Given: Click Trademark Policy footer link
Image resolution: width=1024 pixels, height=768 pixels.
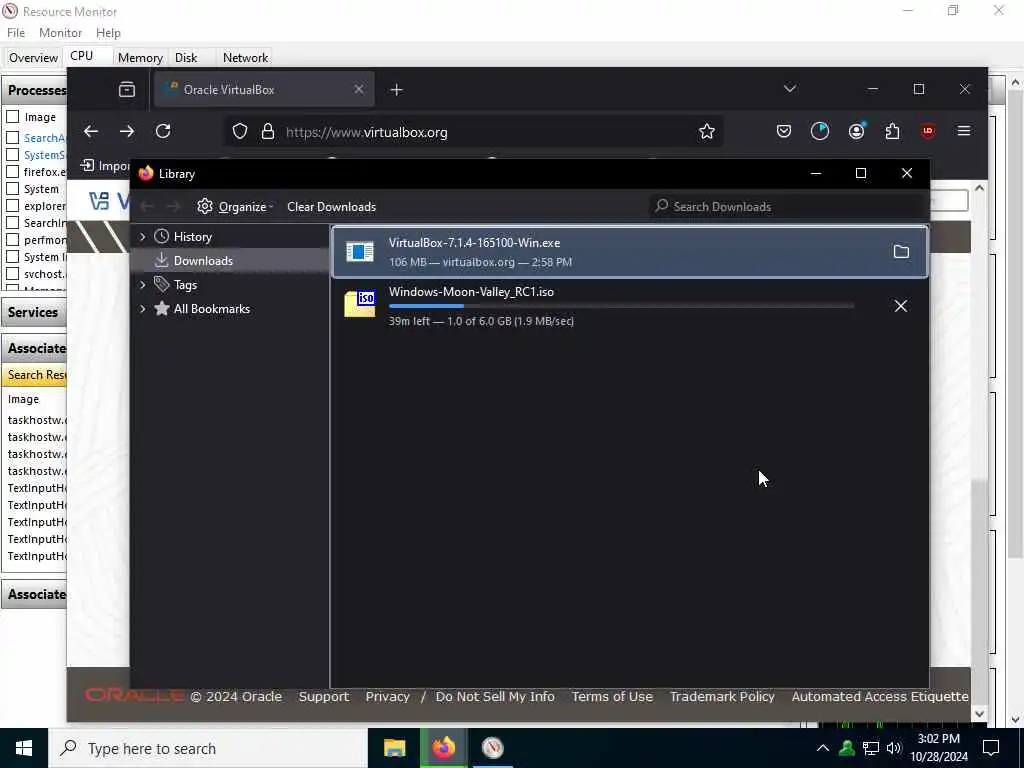Looking at the screenshot, I should pyautogui.click(x=722, y=696).
